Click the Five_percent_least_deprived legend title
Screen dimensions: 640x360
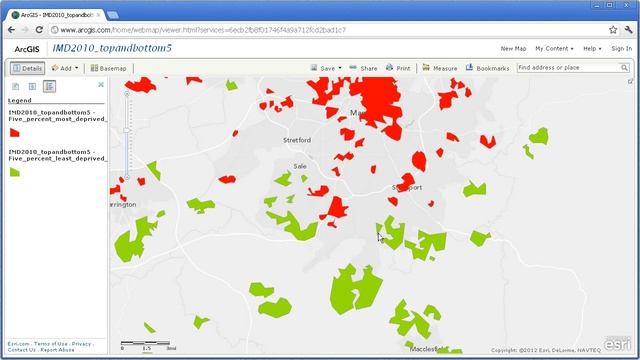pyautogui.click(x=58, y=155)
